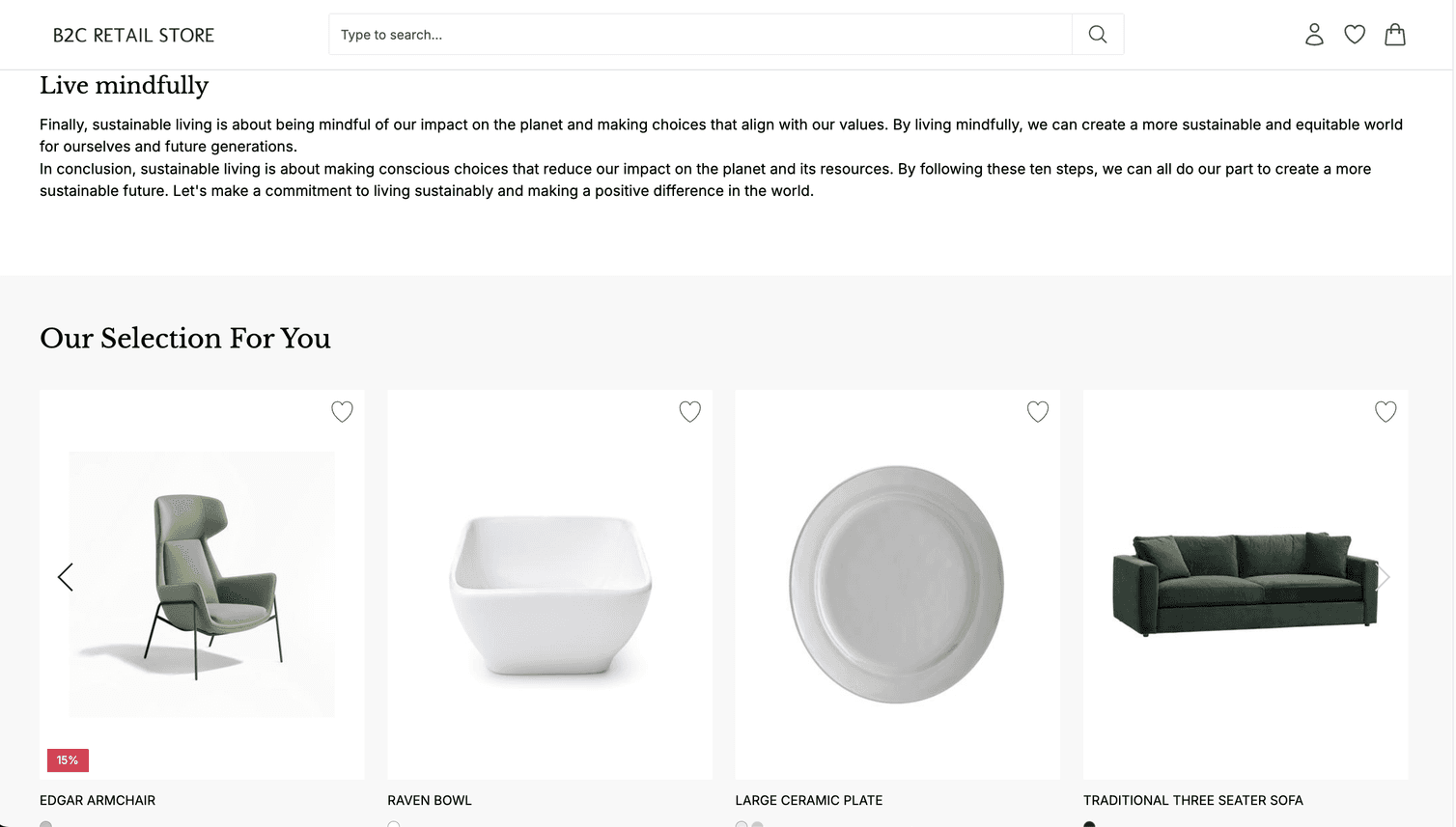Open the wishlist heart icon in the header

click(x=1355, y=34)
